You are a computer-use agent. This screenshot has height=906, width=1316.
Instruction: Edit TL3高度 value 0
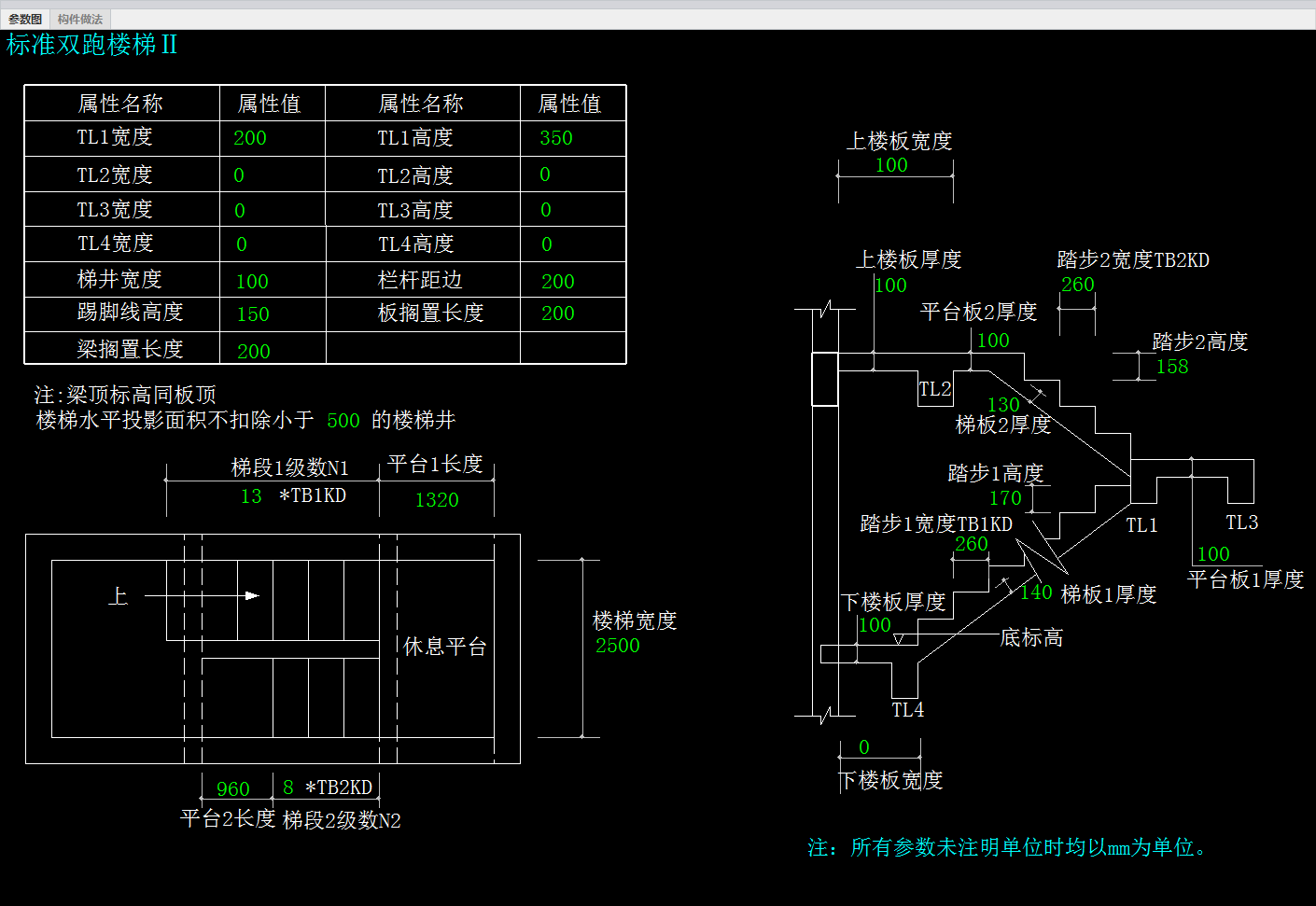click(x=546, y=210)
